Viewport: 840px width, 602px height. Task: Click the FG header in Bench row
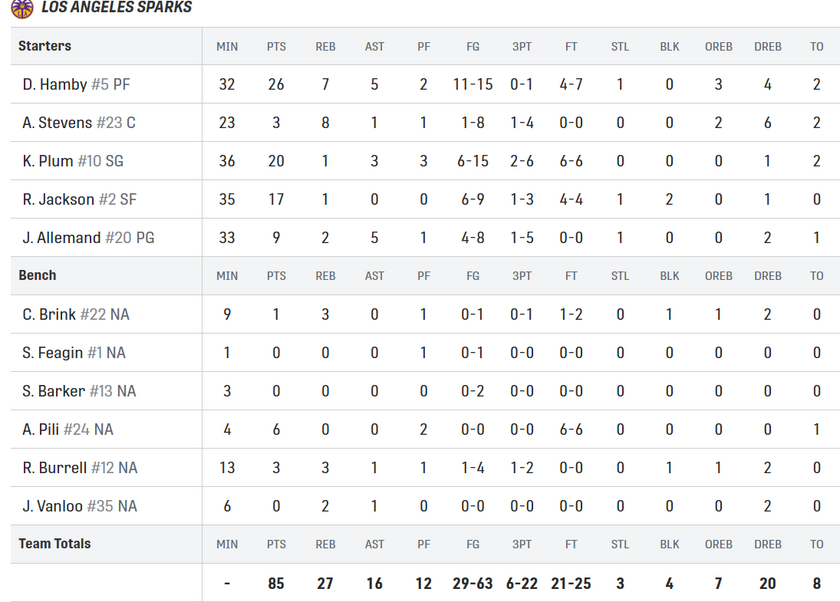point(472,276)
